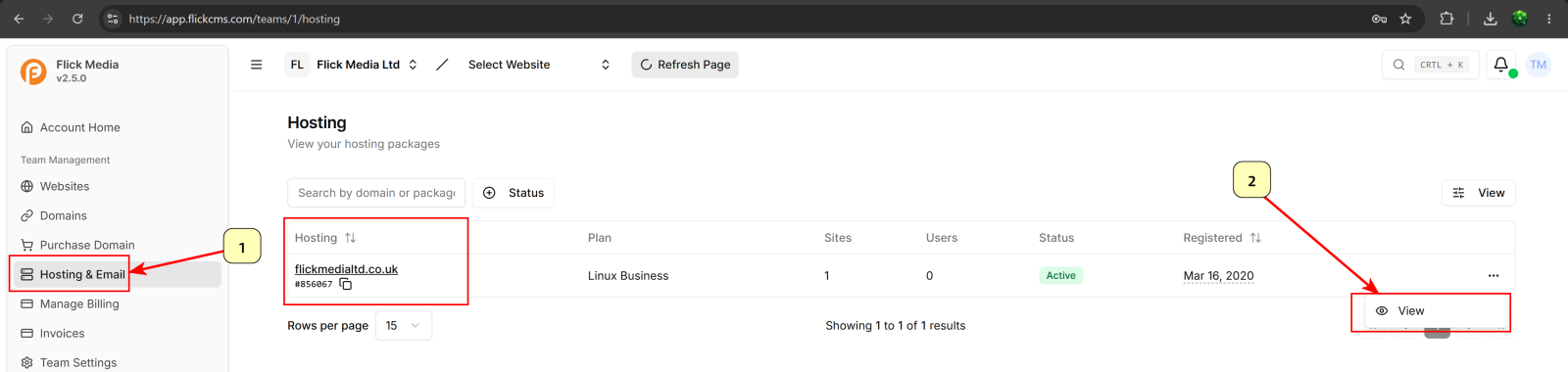The width and height of the screenshot is (1568, 372).
Task: Open Select Website dropdown
Action: click(x=539, y=65)
